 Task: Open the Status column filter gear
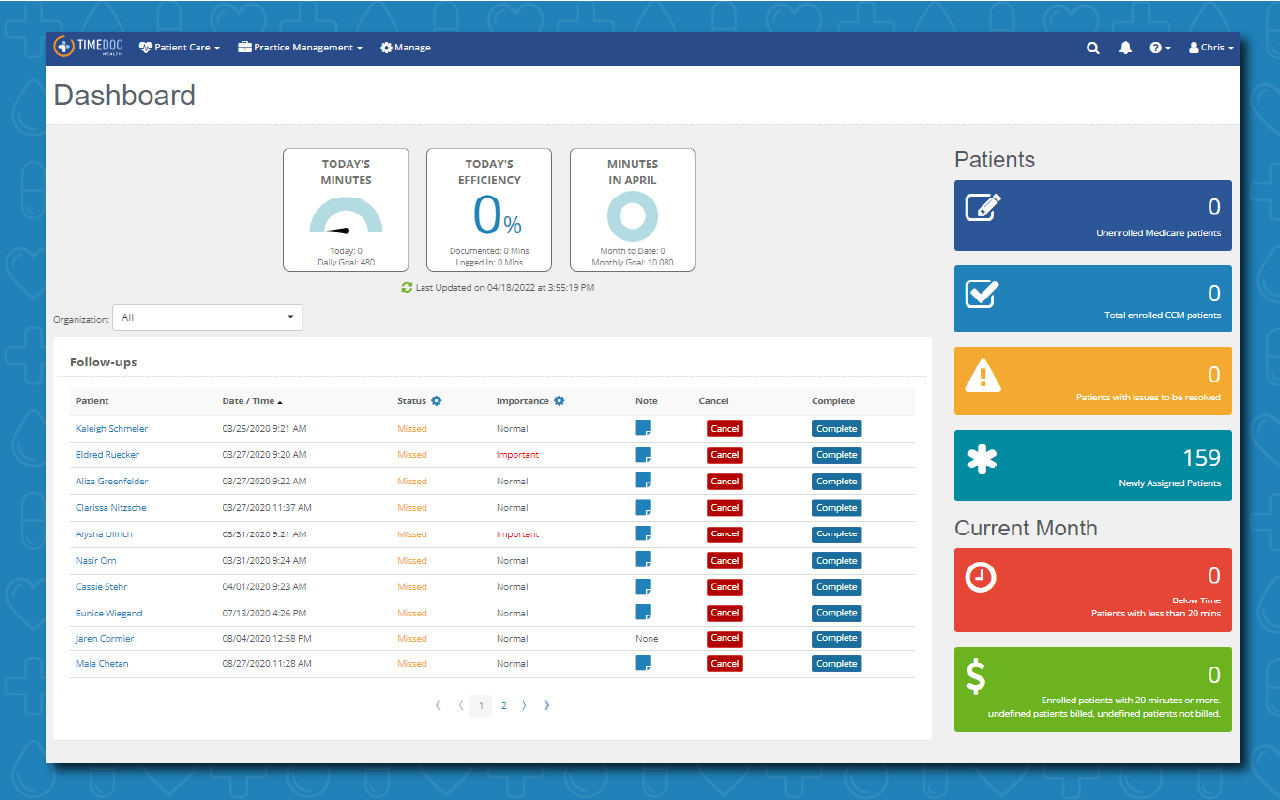[436, 401]
